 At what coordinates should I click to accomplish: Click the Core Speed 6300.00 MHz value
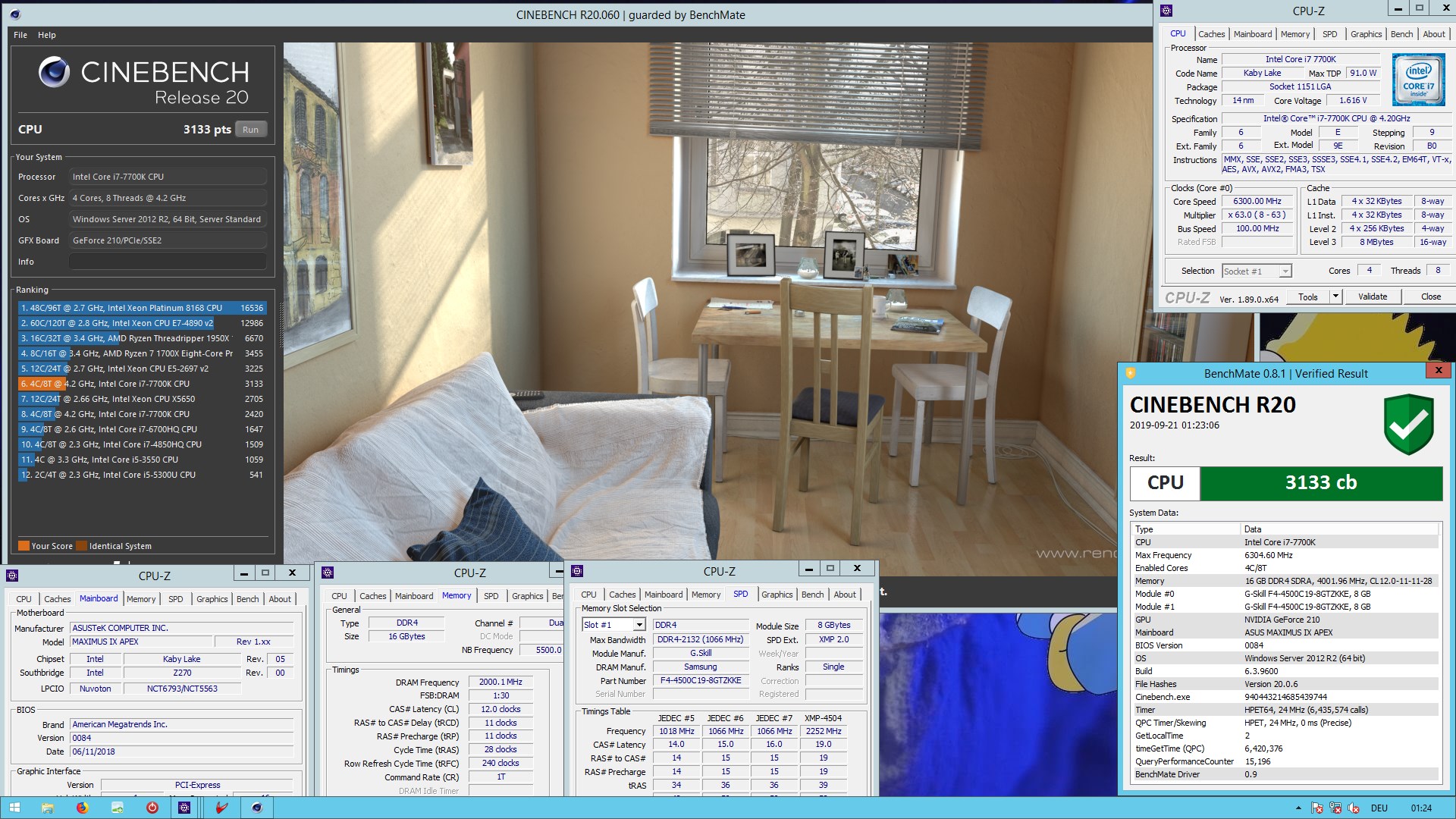click(1257, 202)
